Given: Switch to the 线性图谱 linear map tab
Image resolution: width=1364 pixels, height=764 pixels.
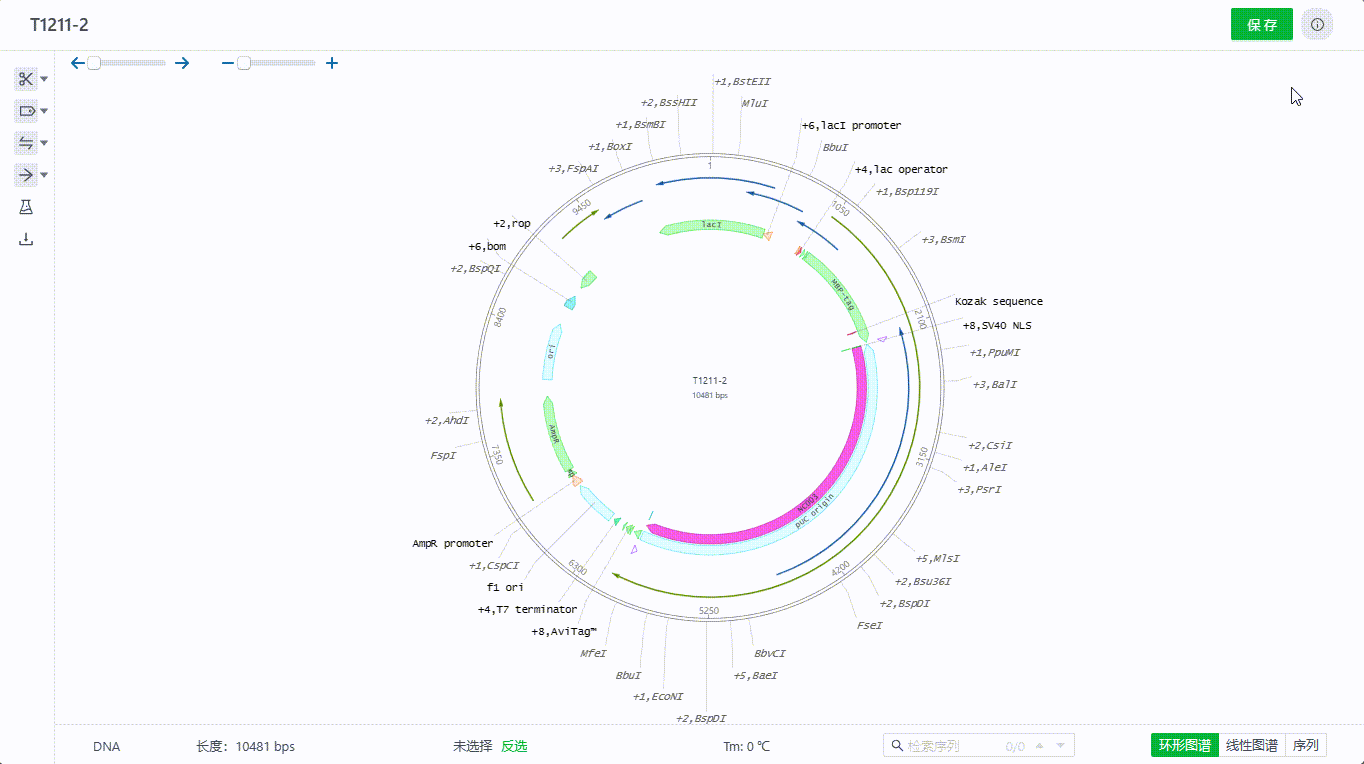Looking at the screenshot, I should pos(1251,745).
